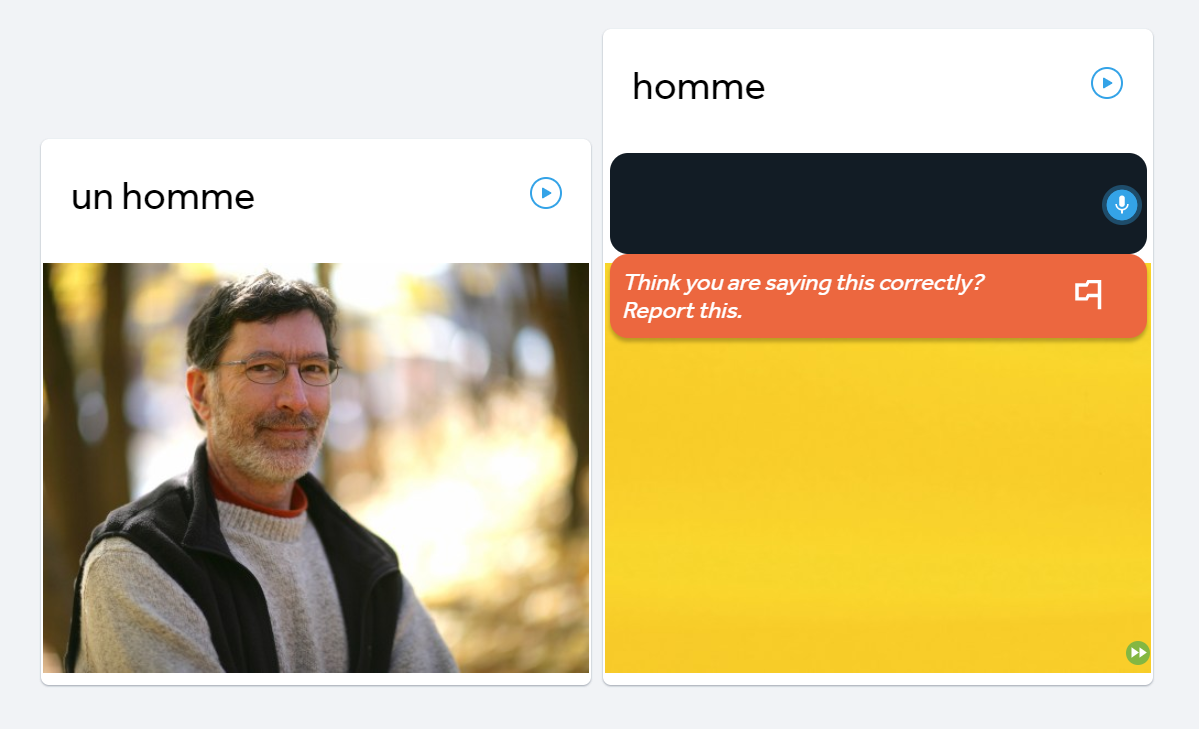The image size is (1199, 729).
Task: Skip ahead with green fast-forward icon
Action: point(1138,653)
